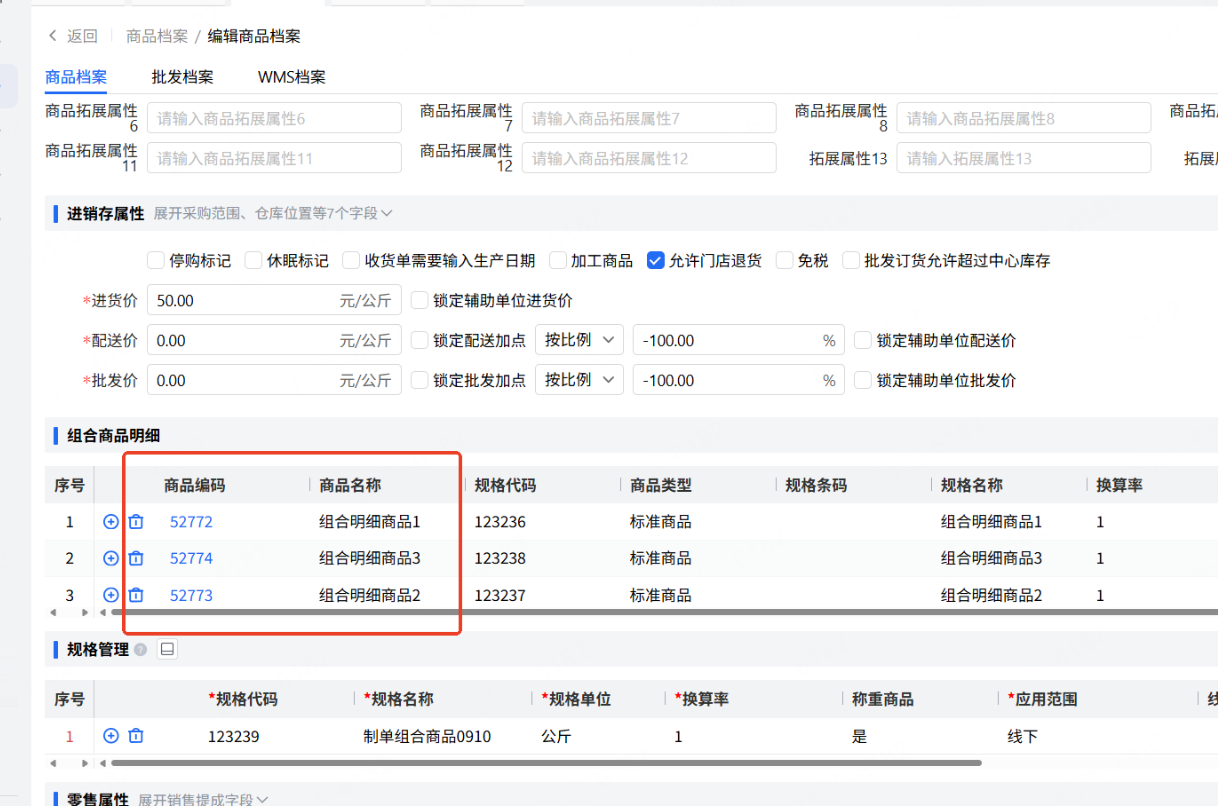Click 线下 application scope cell
This screenshot has width=1218, height=806.
coord(1023,736)
